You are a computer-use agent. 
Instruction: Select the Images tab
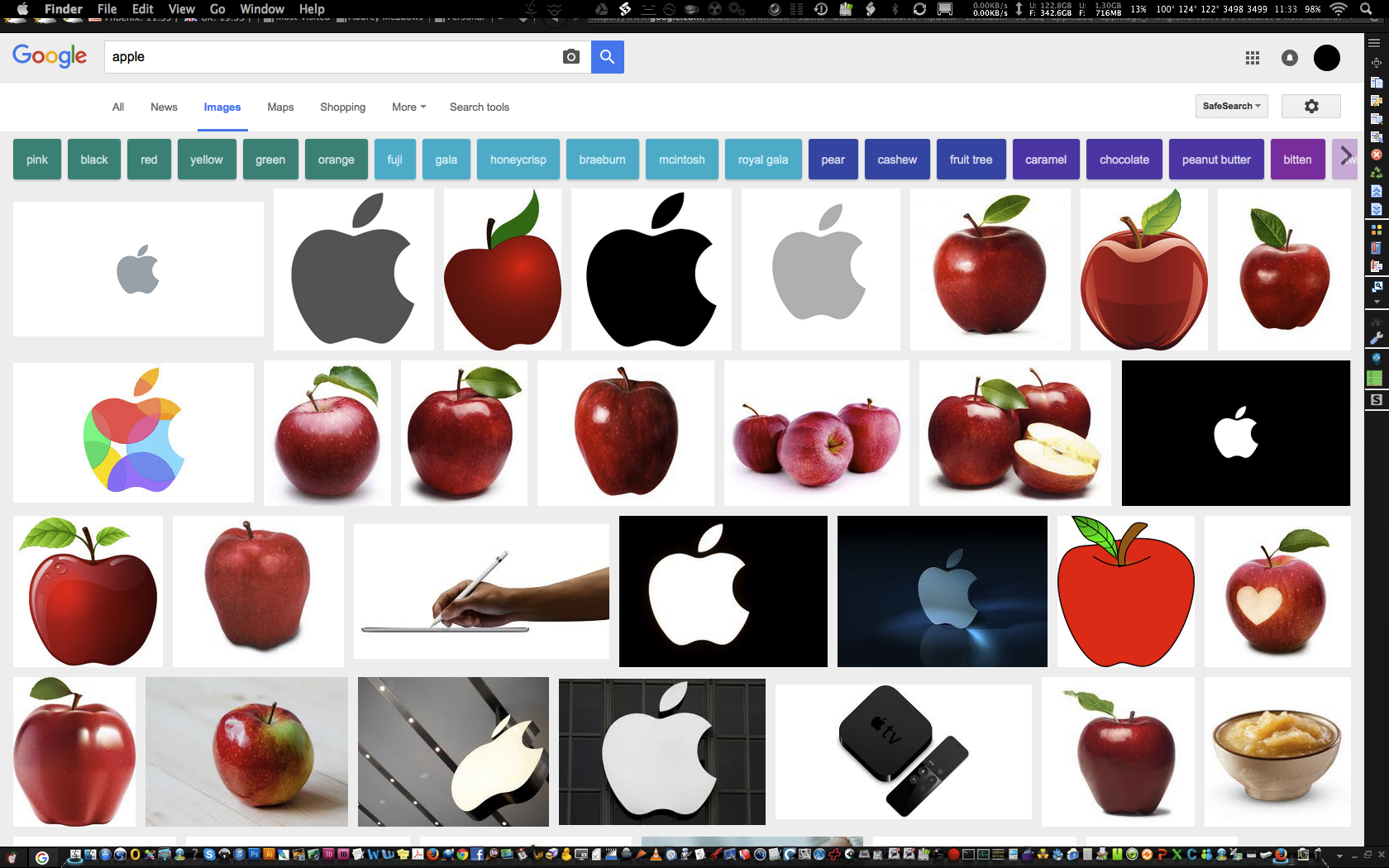point(222,107)
